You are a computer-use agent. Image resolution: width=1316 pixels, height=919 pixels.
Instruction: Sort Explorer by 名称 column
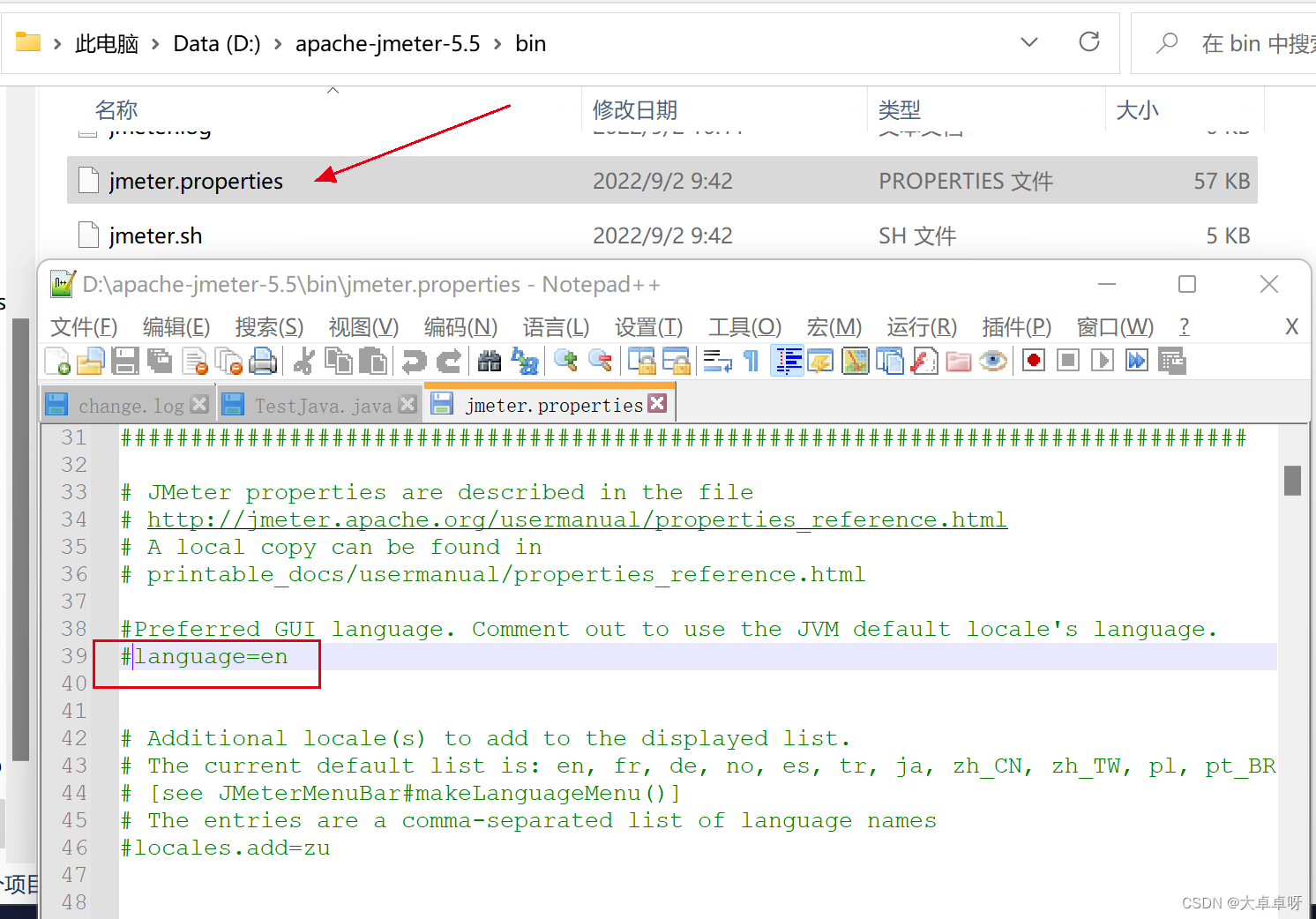coord(116,110)
